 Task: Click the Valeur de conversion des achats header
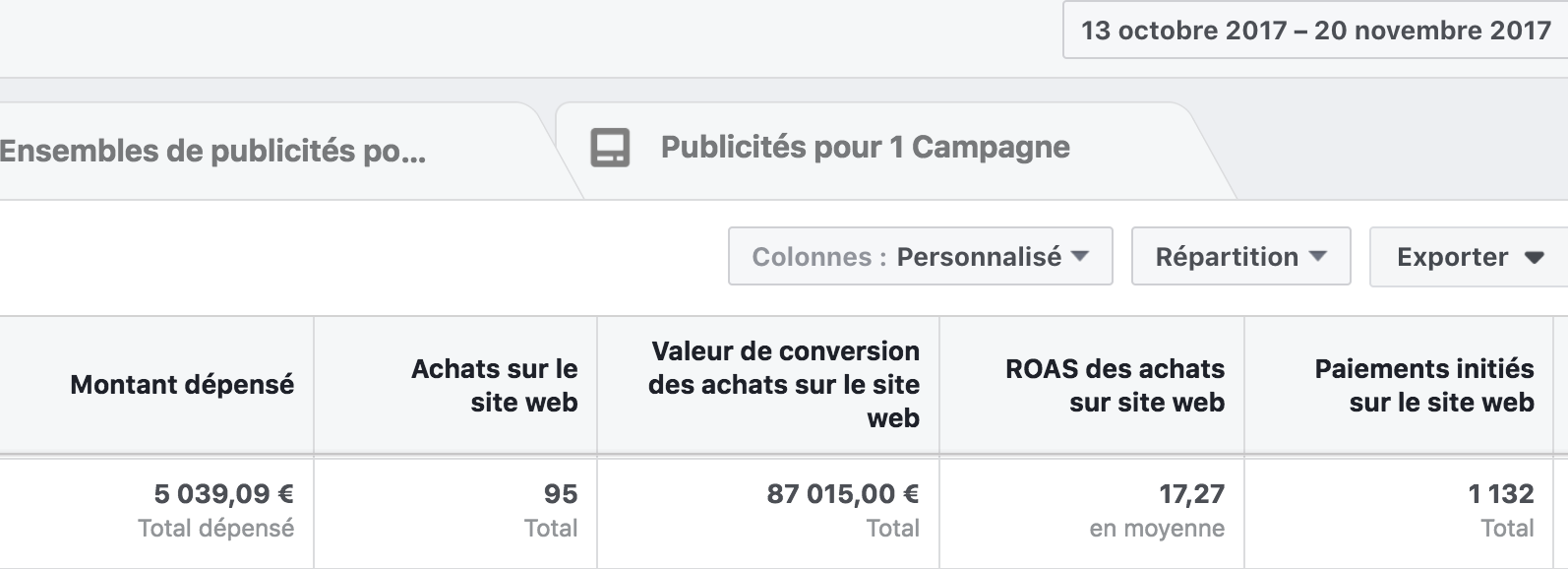pos(784,384)
